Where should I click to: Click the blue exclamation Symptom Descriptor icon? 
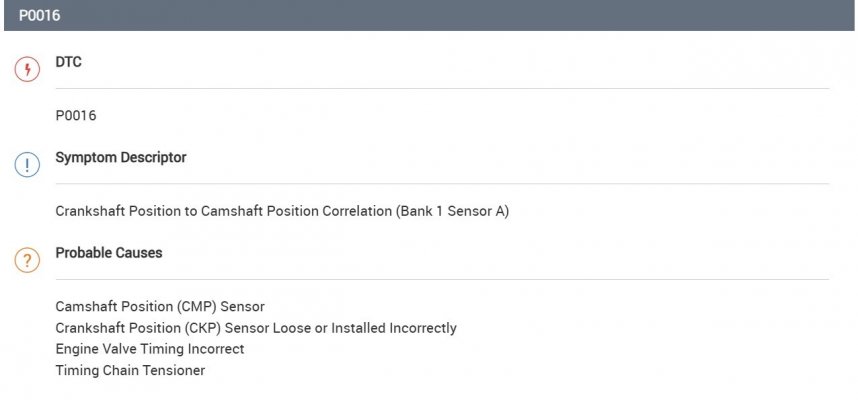pos(27,164)
